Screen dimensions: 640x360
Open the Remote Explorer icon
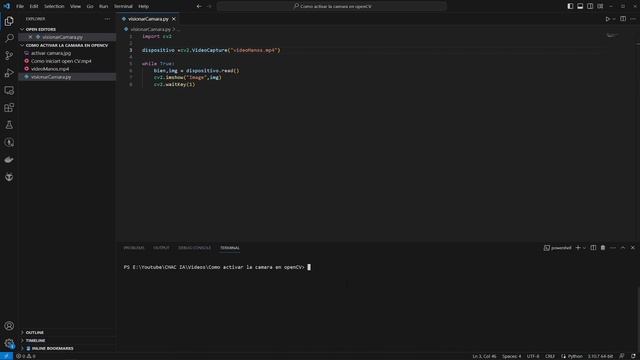(9, 90)
